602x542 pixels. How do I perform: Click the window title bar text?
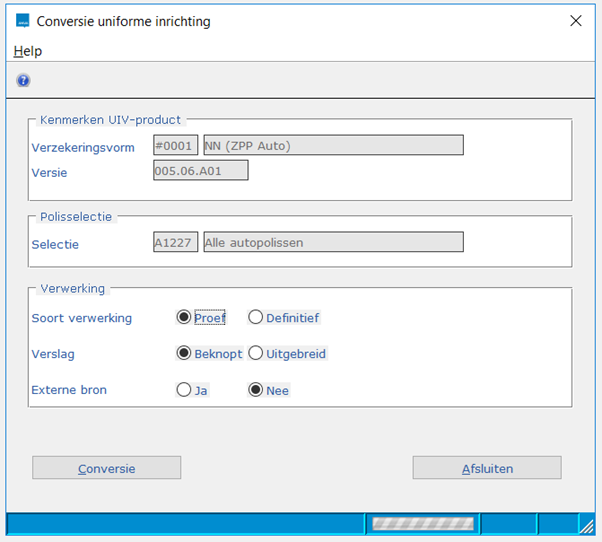coord(123,21)
